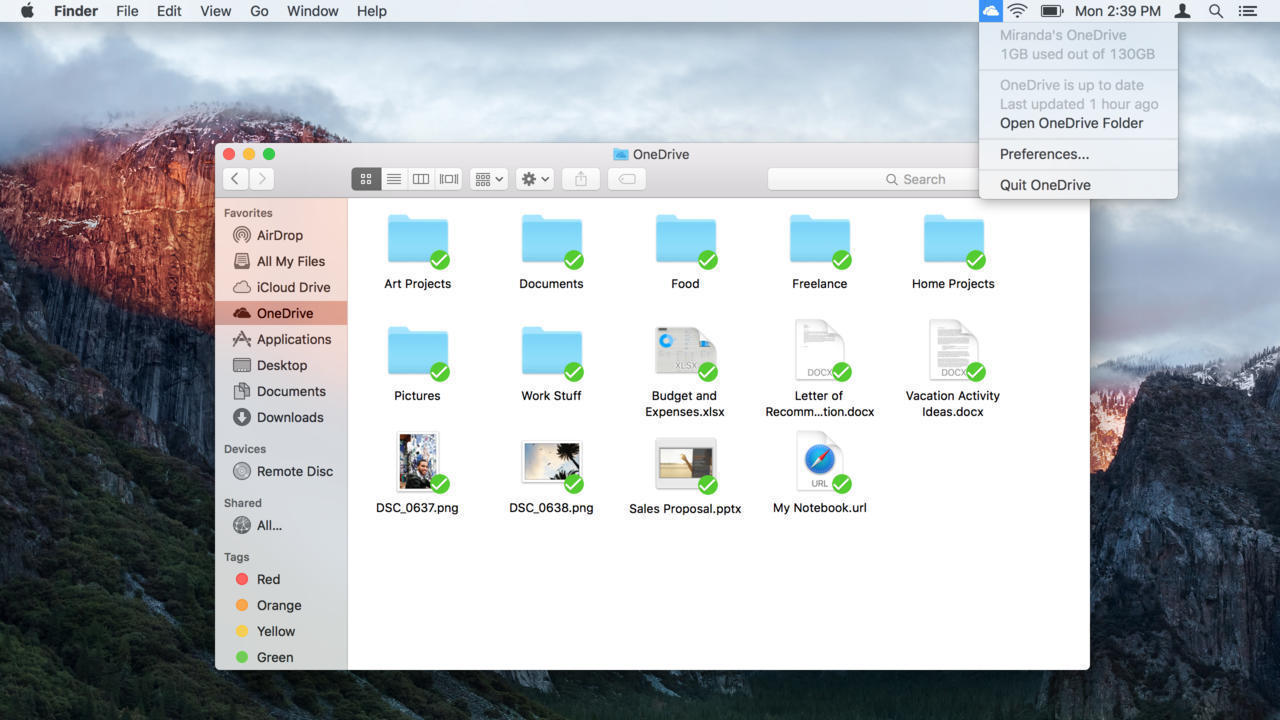Open the Art Projects folder
Image resolution: width=1280 pixels, height=720 pixels.
click(x=417, y=241)
